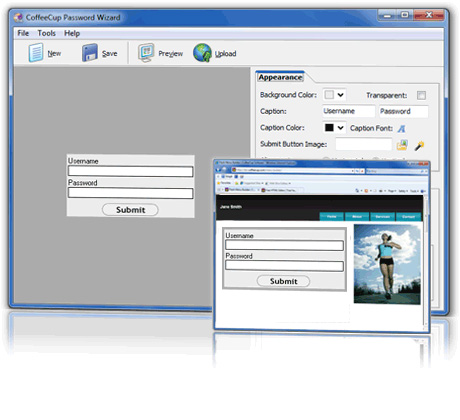This screenshot has height=420, width=460.
Task: Click the Upload globe icon
Action: [202, 53]
